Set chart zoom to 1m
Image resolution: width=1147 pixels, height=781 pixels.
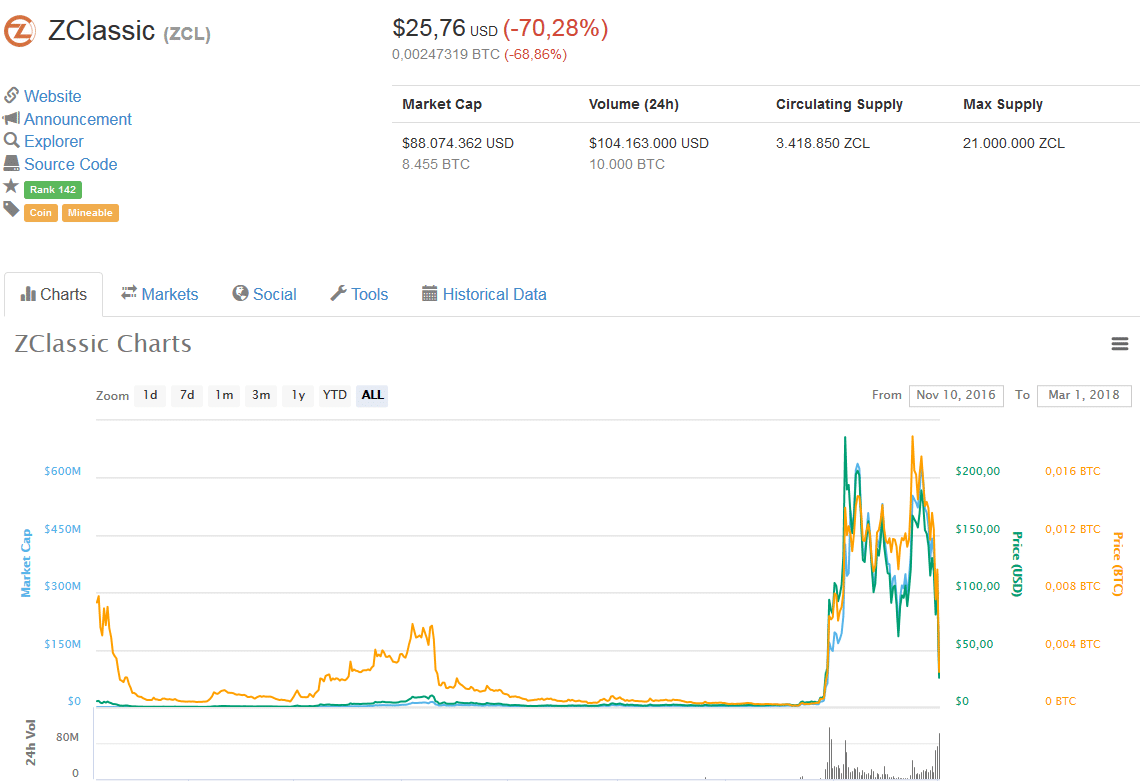[224, 395]
